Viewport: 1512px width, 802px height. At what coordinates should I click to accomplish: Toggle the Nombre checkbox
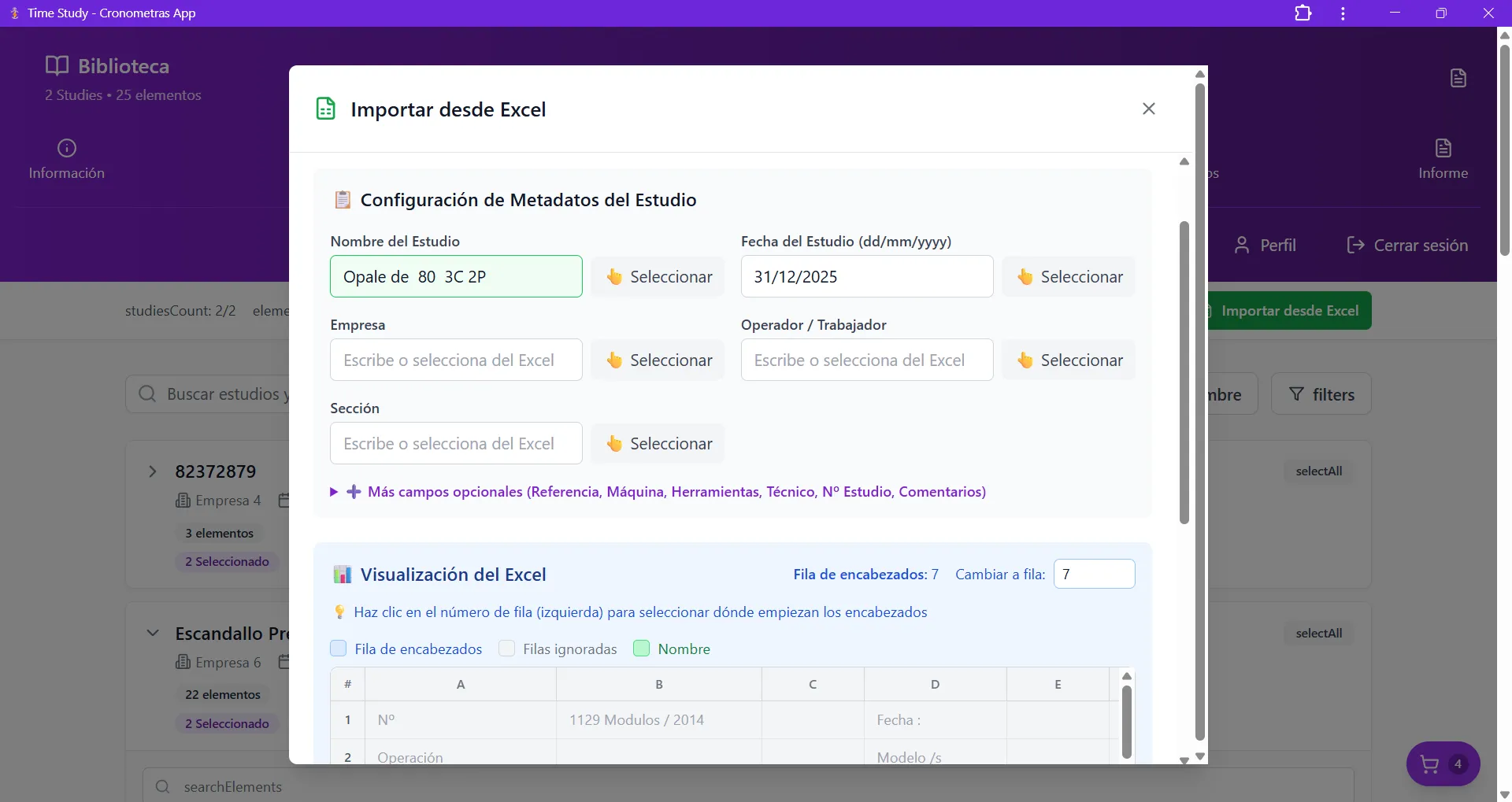coord(640,649)
